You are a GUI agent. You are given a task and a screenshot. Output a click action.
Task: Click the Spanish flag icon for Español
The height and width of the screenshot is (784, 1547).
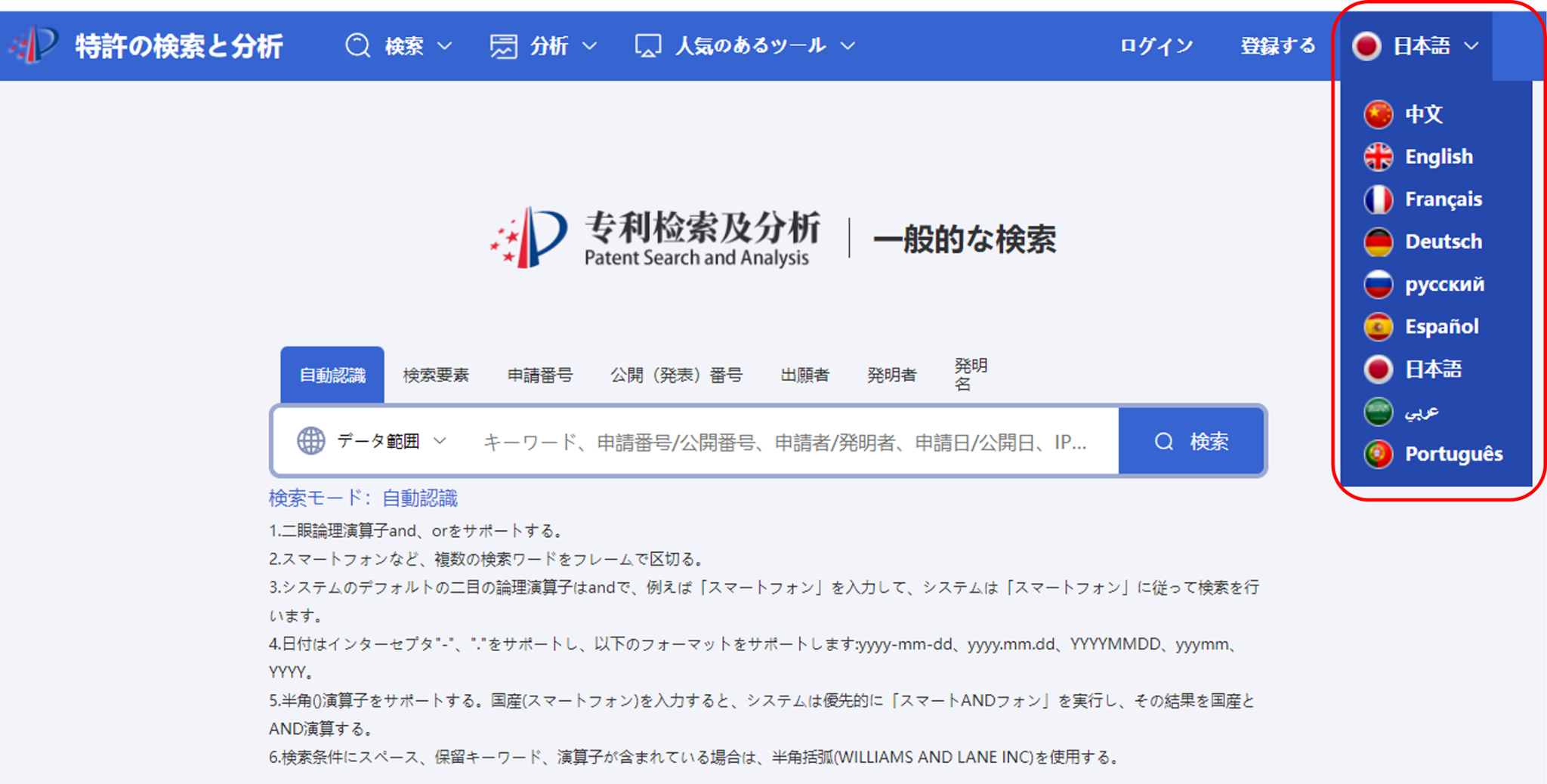1379,326
